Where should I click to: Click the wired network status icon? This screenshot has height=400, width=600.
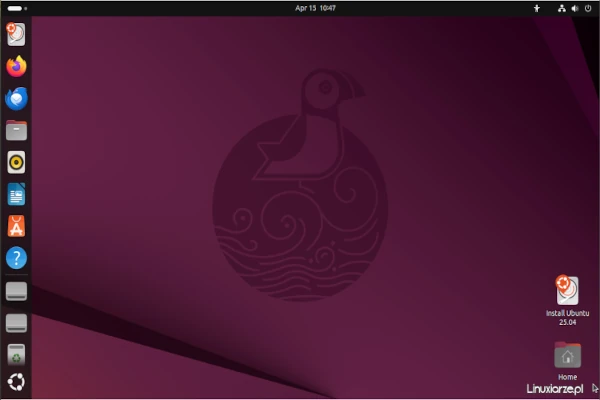coord(560,8)
